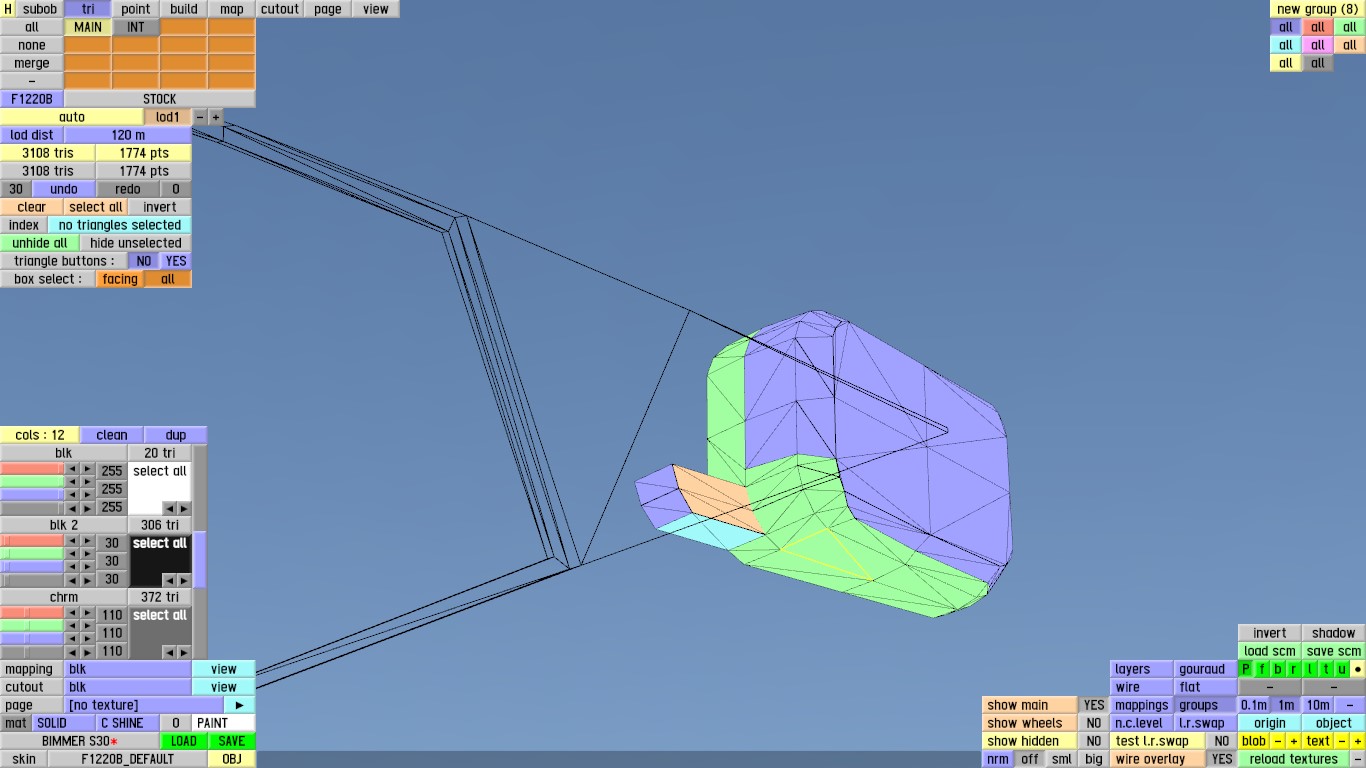Click the minus button beside lod1
This screenshot has height=768, width=1366.
pos(200,117)
